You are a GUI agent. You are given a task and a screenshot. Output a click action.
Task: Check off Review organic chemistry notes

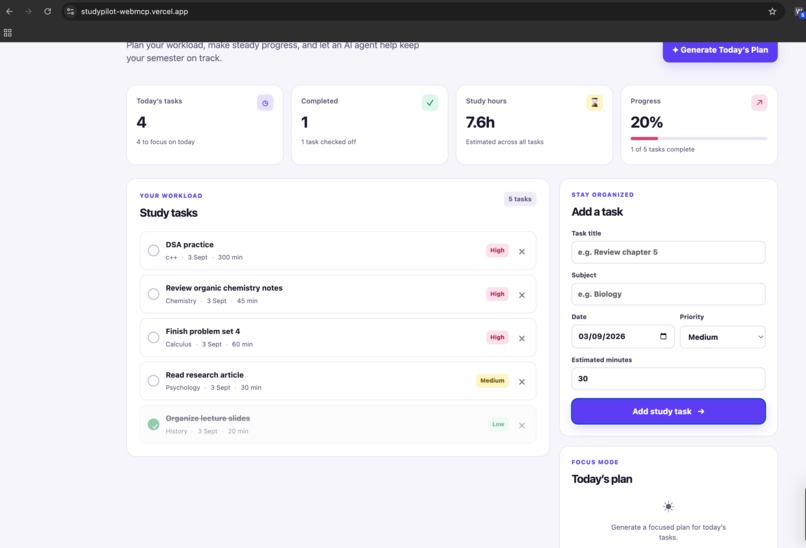point(153,294)
